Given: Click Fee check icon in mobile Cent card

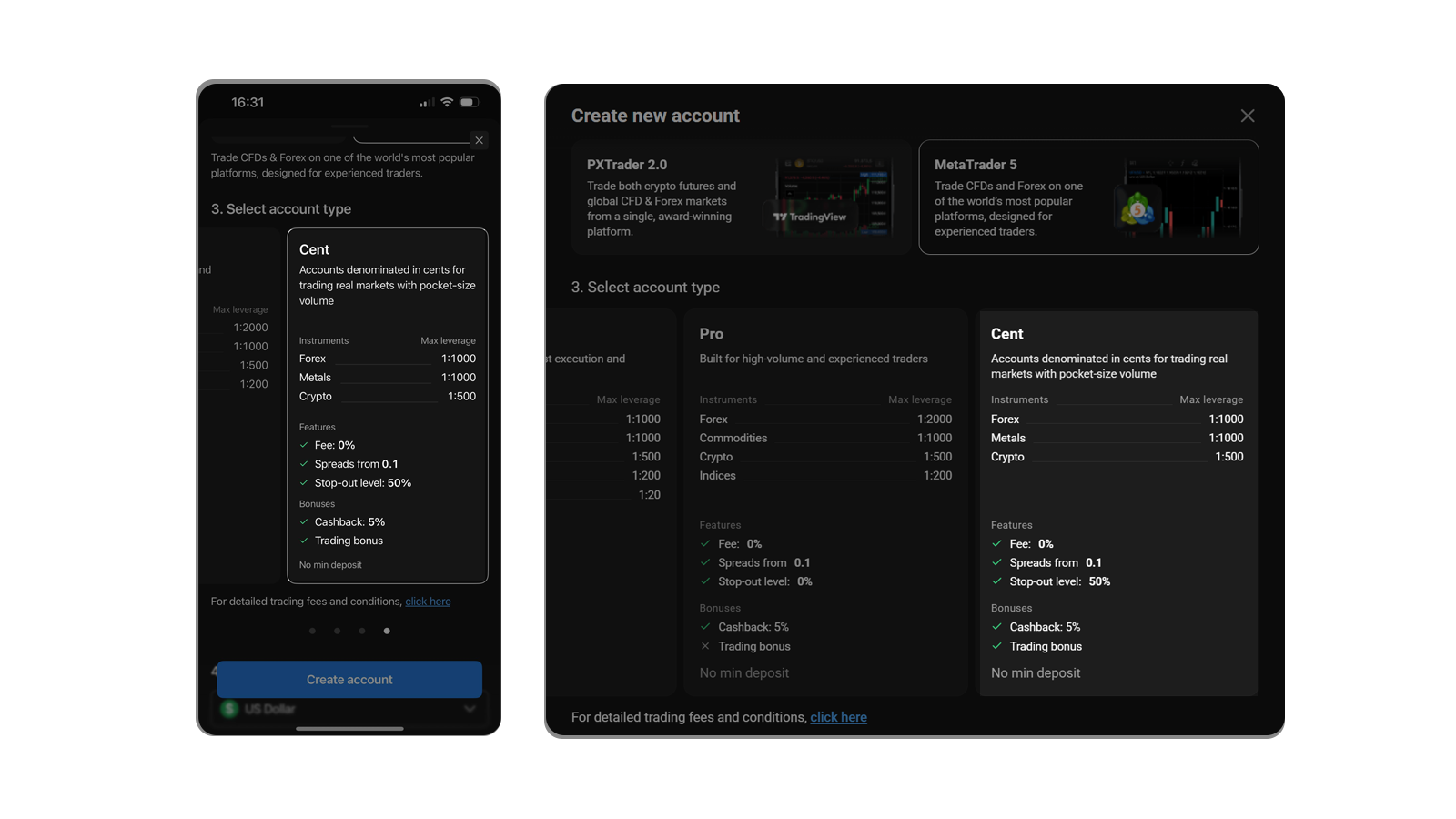Looking at the screenshot, I should click(304, 445).
